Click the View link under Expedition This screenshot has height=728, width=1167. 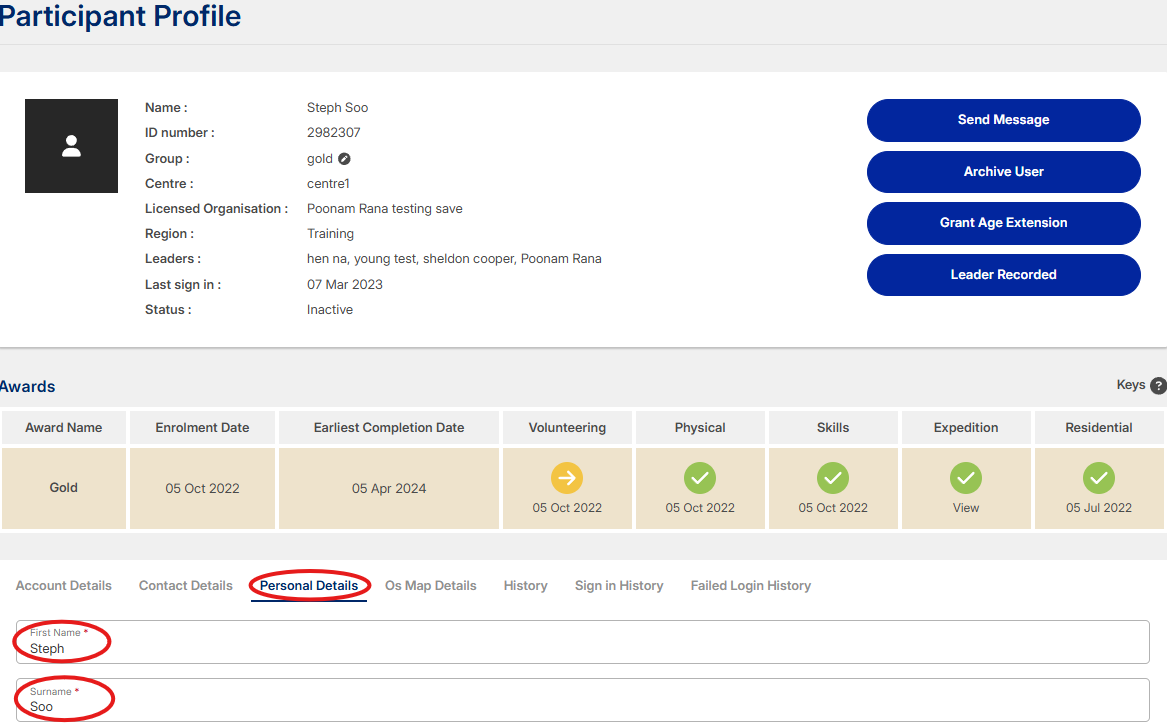[x=966, y=508]
